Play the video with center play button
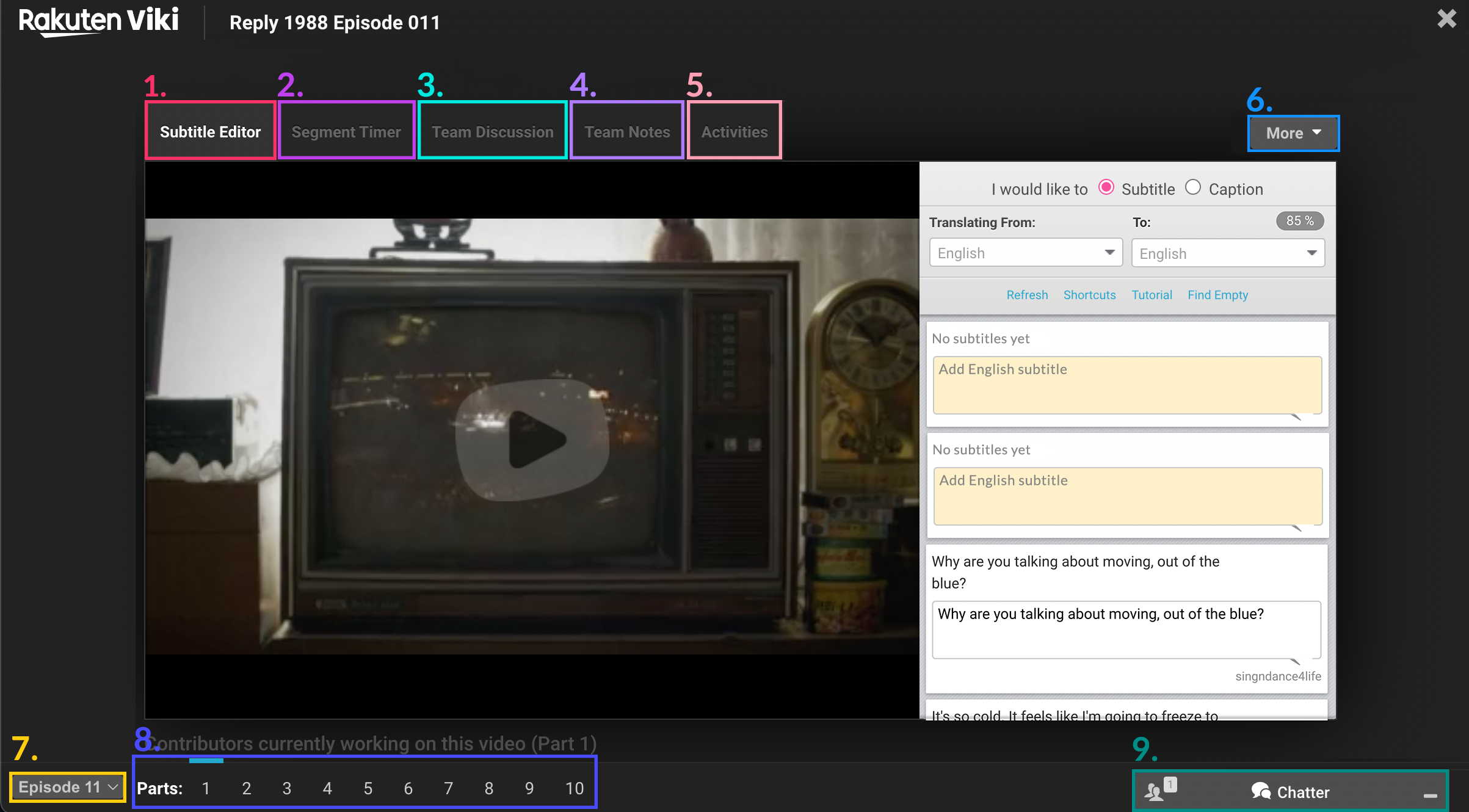 (x=532, y=440)
